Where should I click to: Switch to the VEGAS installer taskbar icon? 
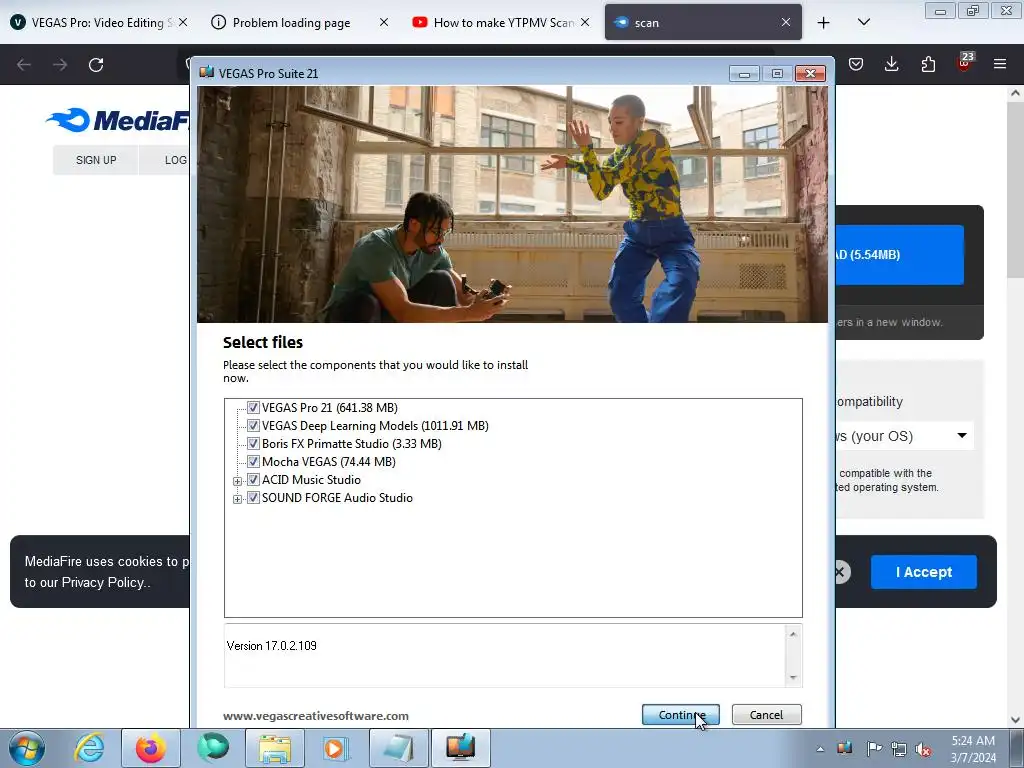pyautogui.click(x=460, y=748)
